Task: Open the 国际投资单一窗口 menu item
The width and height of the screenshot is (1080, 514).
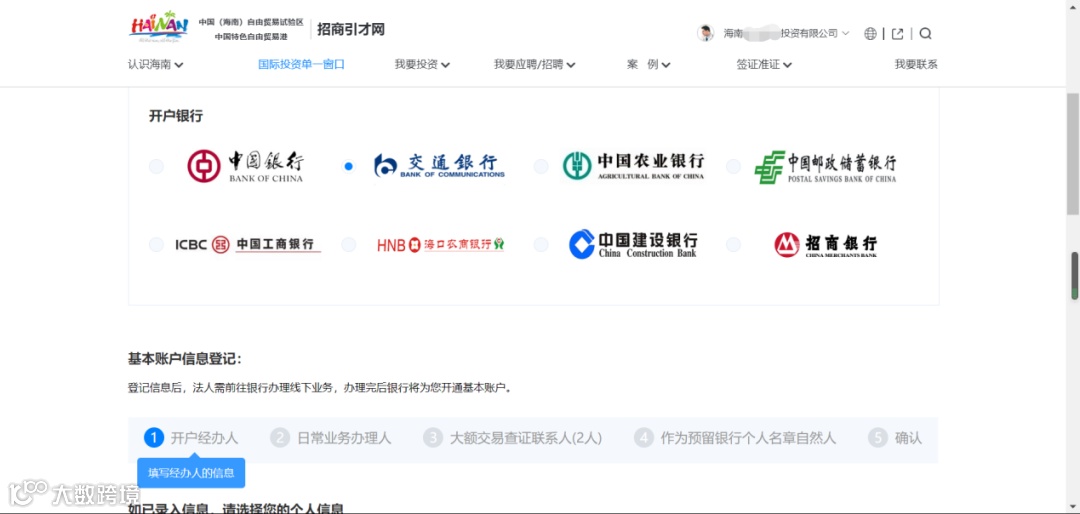Action: (x=301, y=65)
